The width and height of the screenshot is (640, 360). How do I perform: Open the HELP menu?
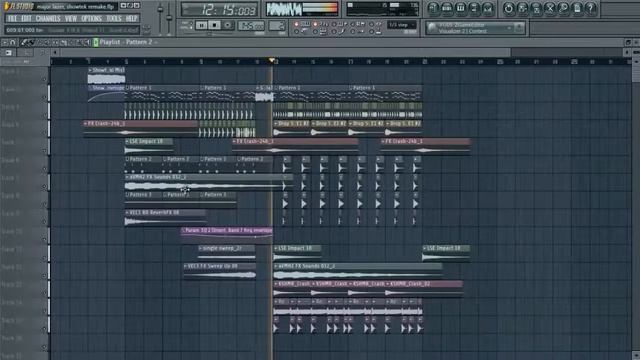(131, 19)
